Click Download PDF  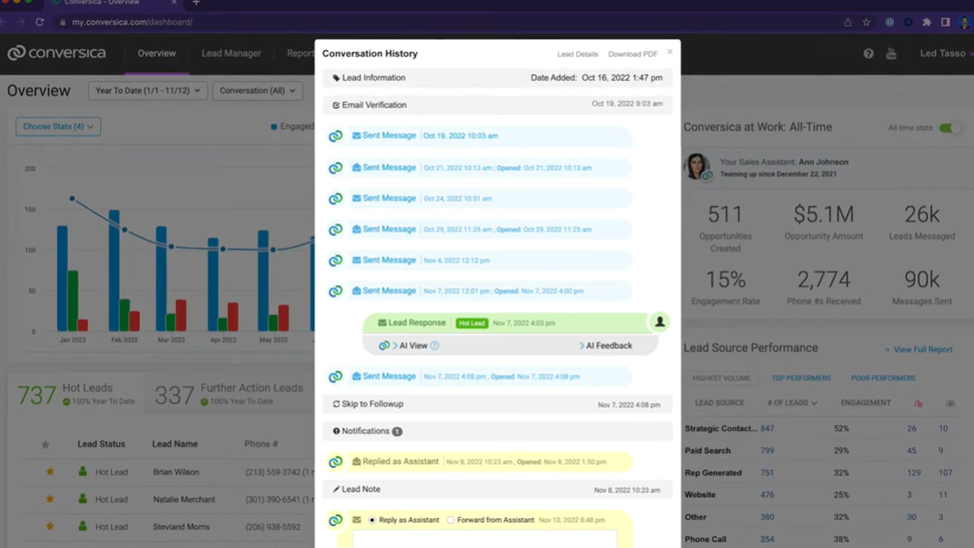click(x=632, y=54)
